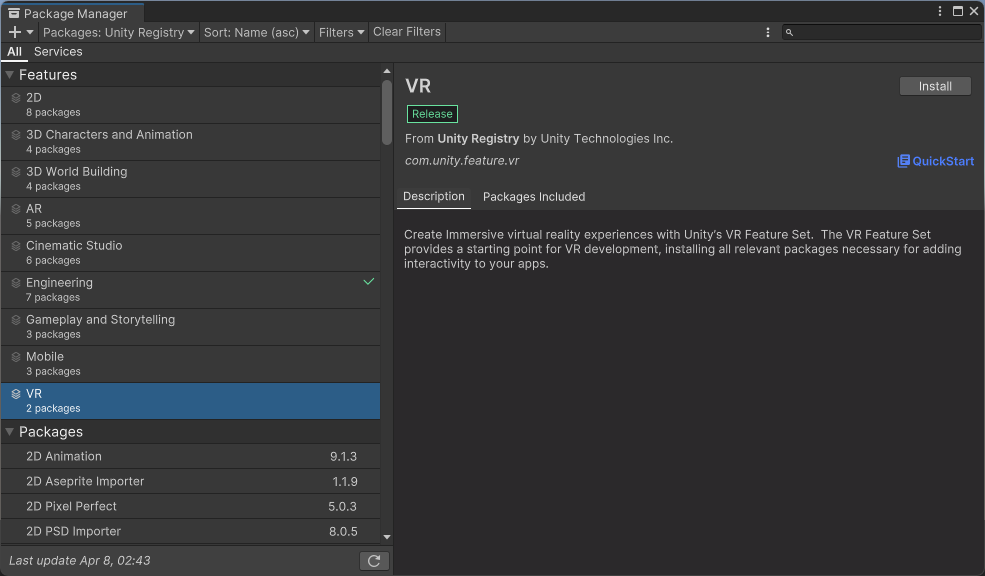Select the VR feature row
The height and width of the screenshot is (576, 985).
(x=190, y=401)
